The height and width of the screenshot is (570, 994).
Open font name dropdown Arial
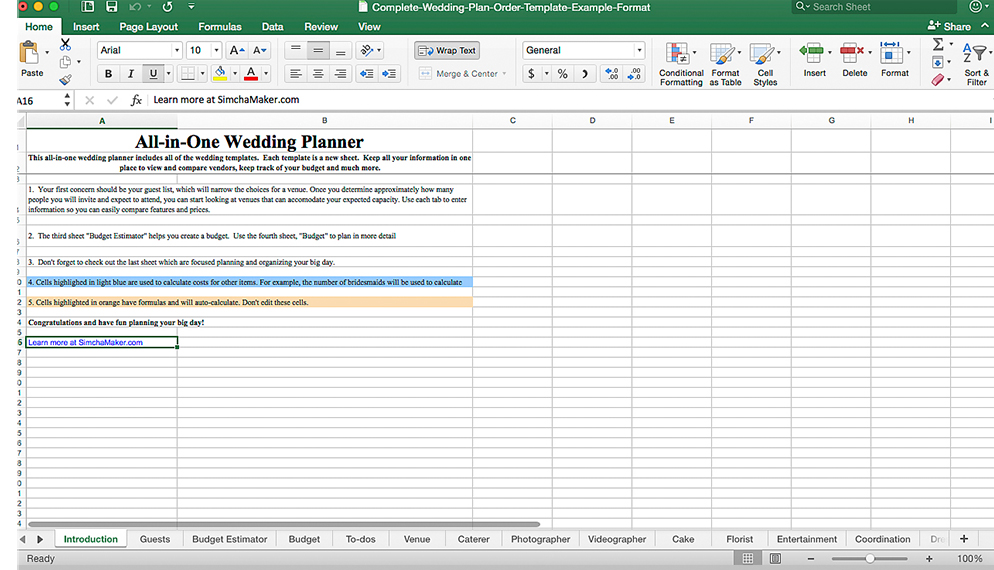tap(177, 50)
